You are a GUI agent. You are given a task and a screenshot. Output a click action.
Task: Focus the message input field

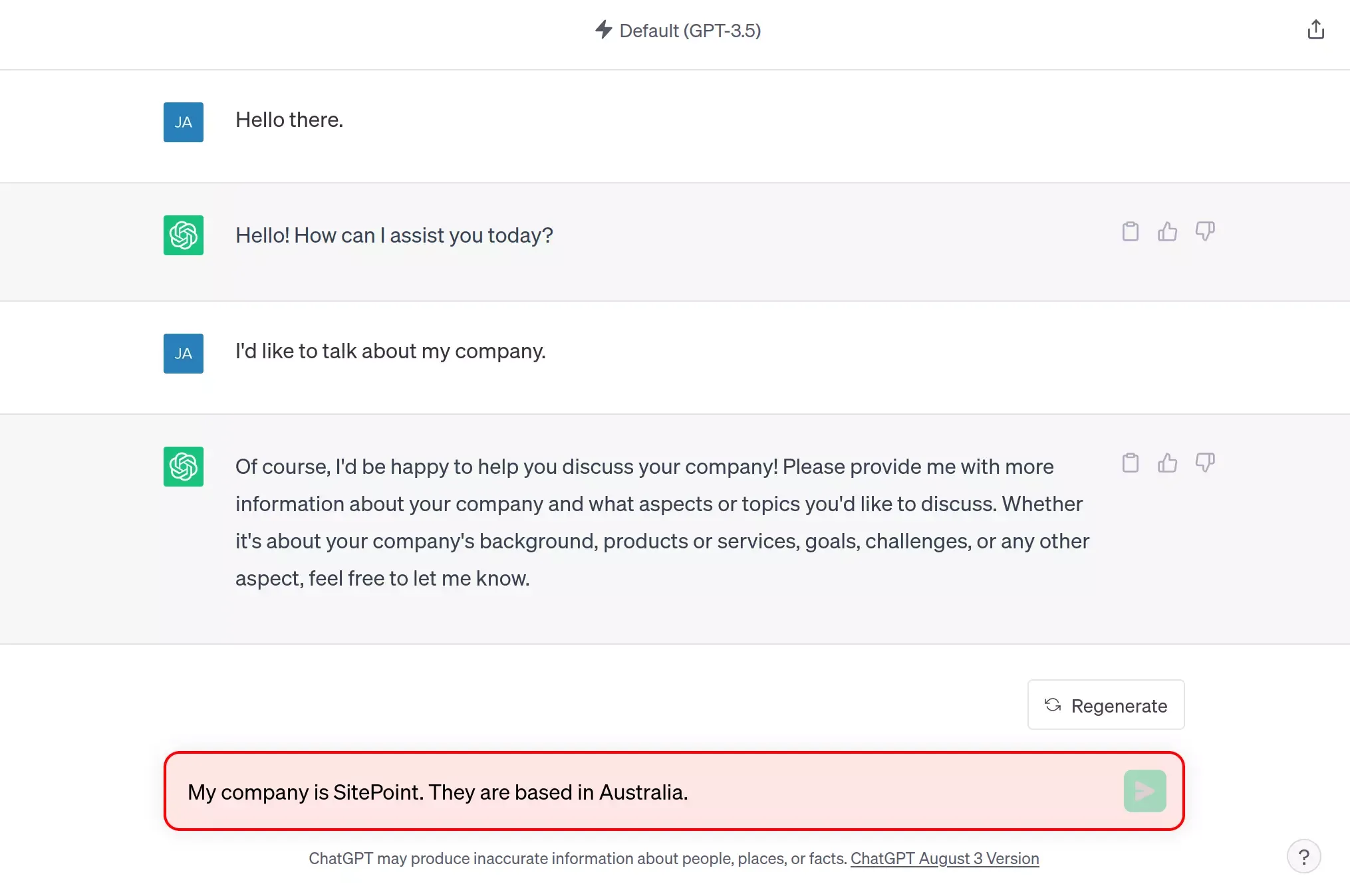coord(638,792)
